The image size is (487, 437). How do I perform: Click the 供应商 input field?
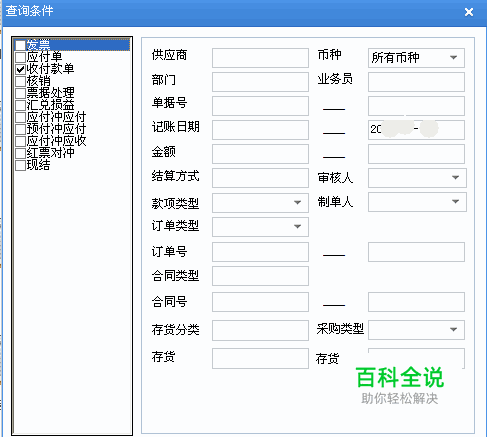pos(260,58)
